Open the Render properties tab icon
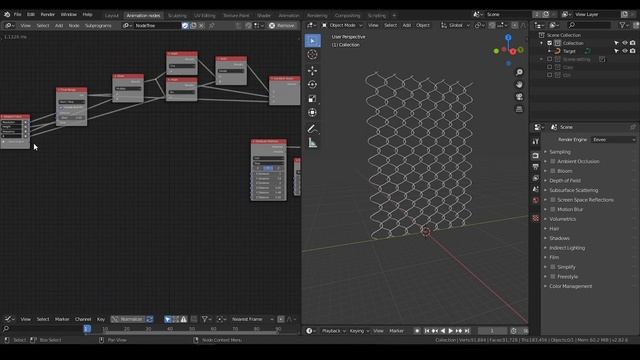The image size is (640, 360). click(536, 156)
